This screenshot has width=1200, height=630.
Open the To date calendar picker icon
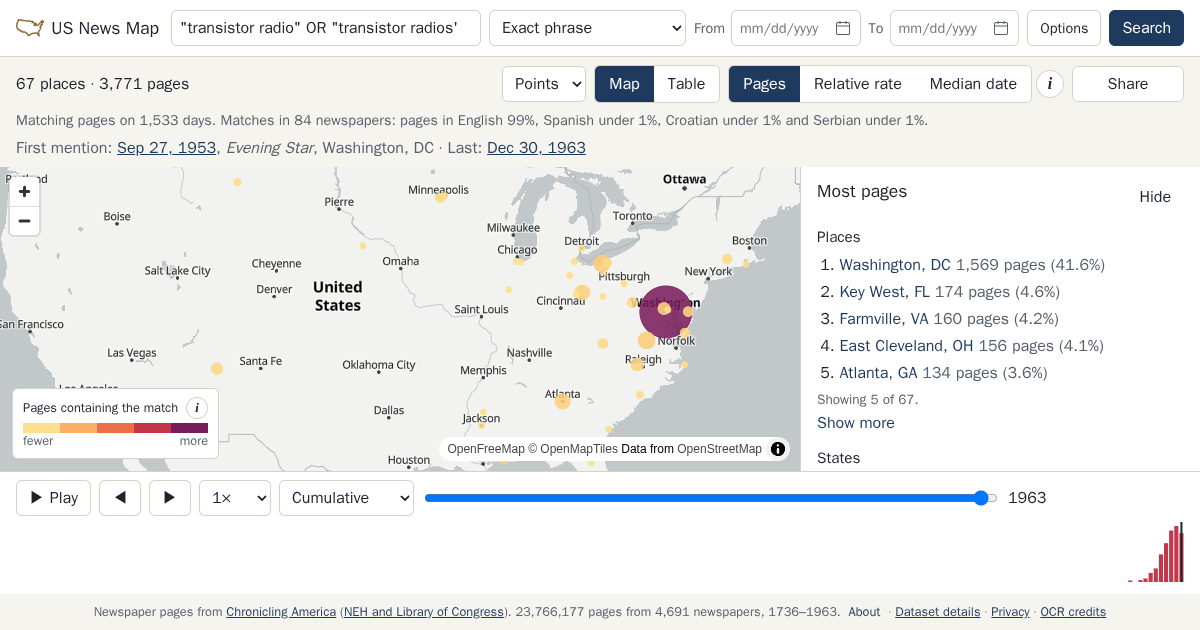(x=1001, y=28)
